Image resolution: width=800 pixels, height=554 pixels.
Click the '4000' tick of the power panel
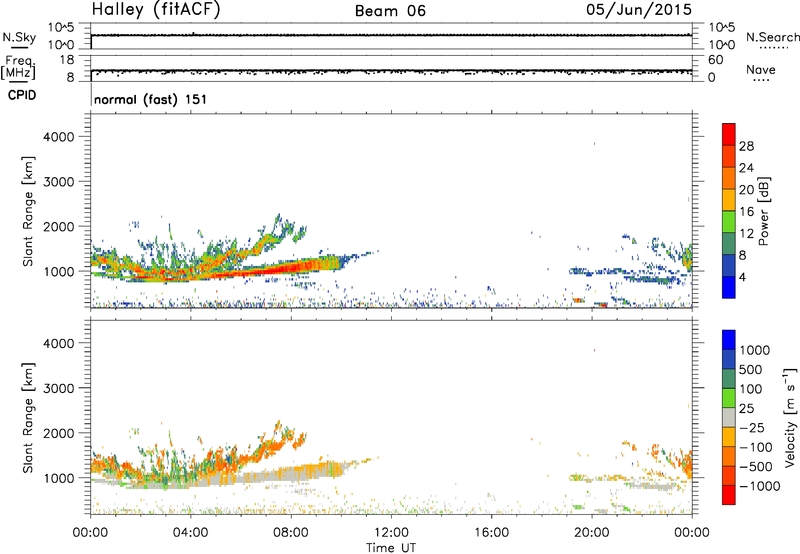click(58, 137)
